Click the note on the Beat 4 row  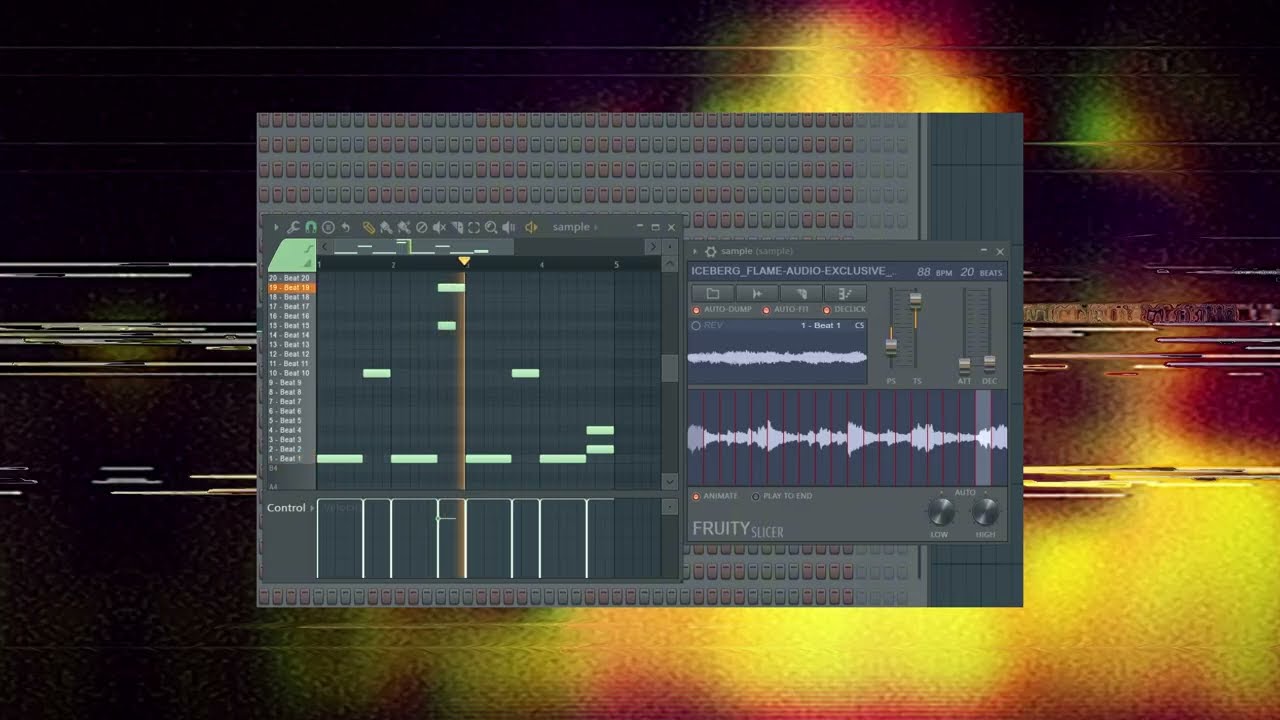[600, 430]
